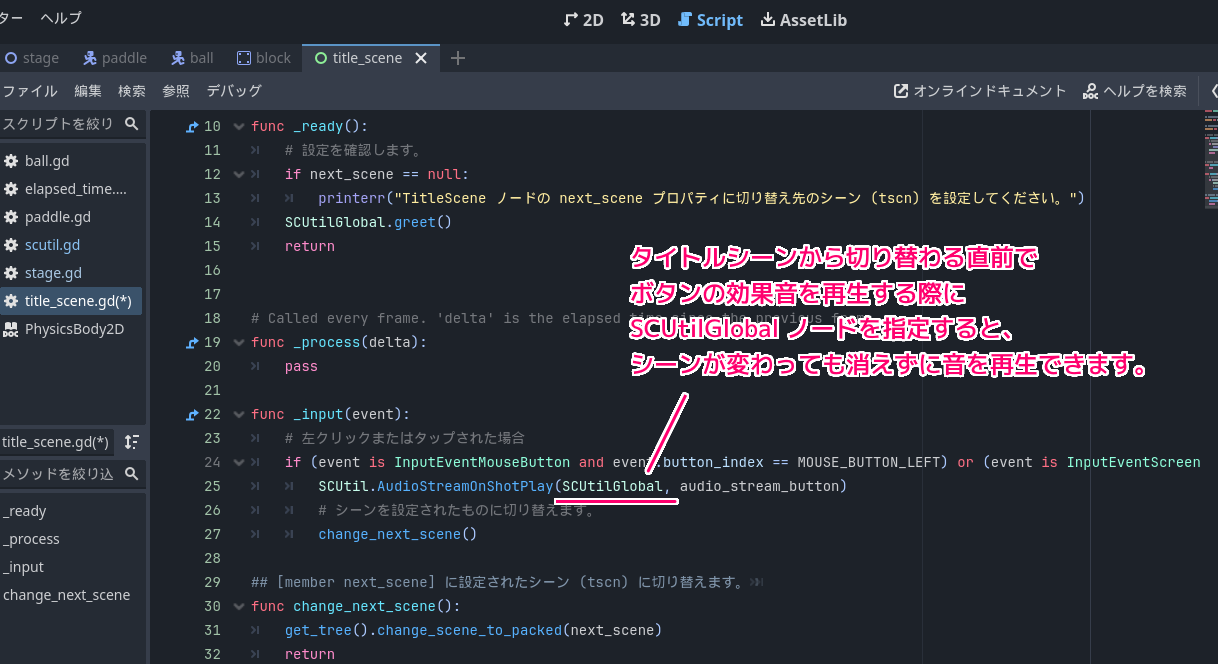This screenshot has width=1218, height=664.
Task: Open the デバッグ menu
Action: pyautogui.click(x=234, y=91)
